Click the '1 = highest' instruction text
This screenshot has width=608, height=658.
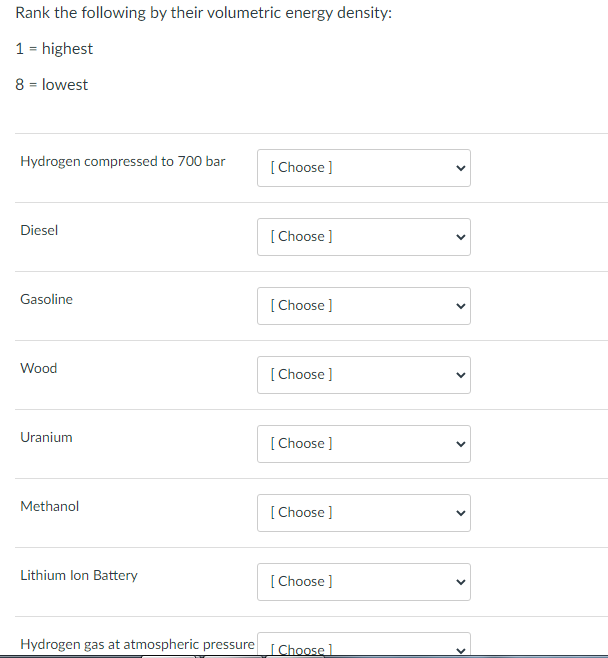click(x=55, y=49)
